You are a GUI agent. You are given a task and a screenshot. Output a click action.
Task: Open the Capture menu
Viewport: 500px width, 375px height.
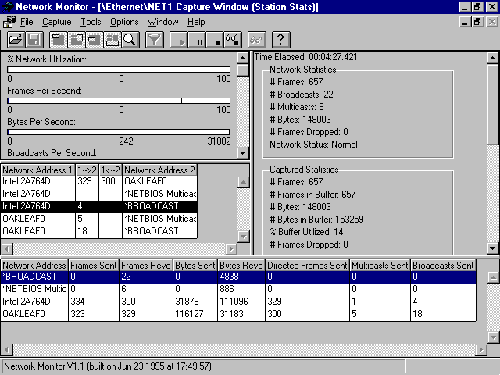(x=57, y=22)
